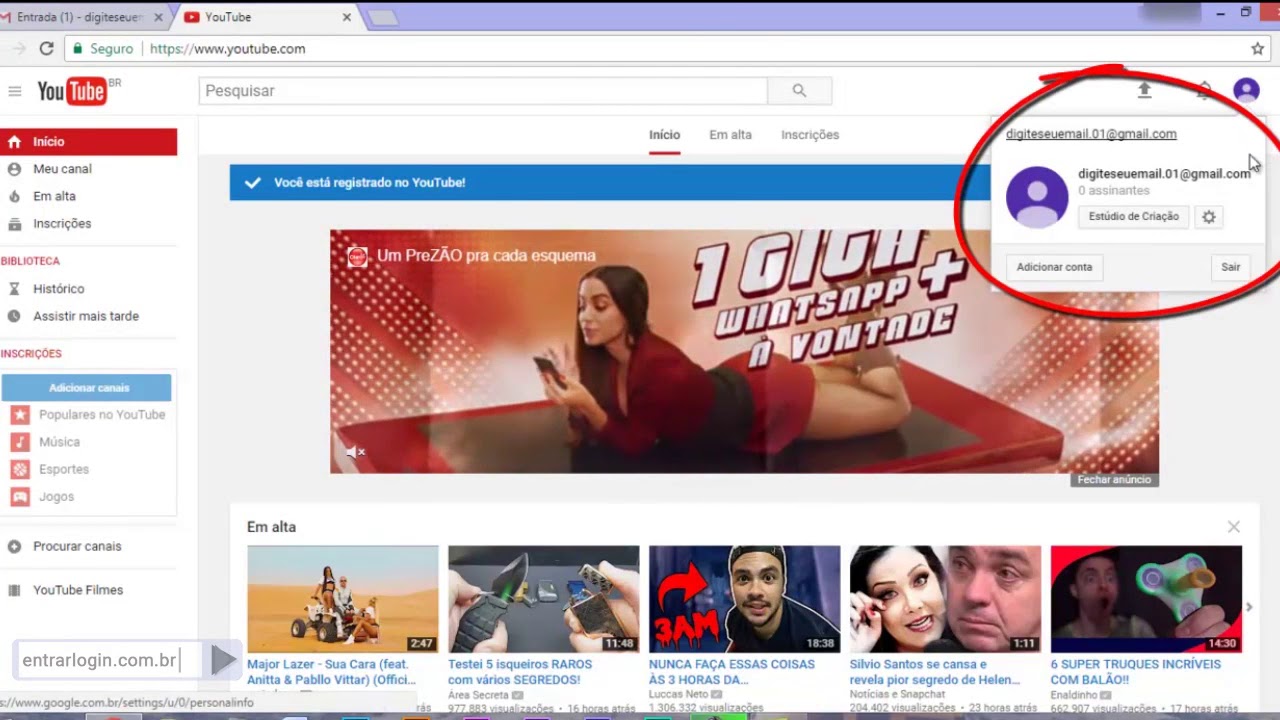Close the Em alta shelf
The height and width of the screenshot is (720, 1280).
(x=1234, y=527)
